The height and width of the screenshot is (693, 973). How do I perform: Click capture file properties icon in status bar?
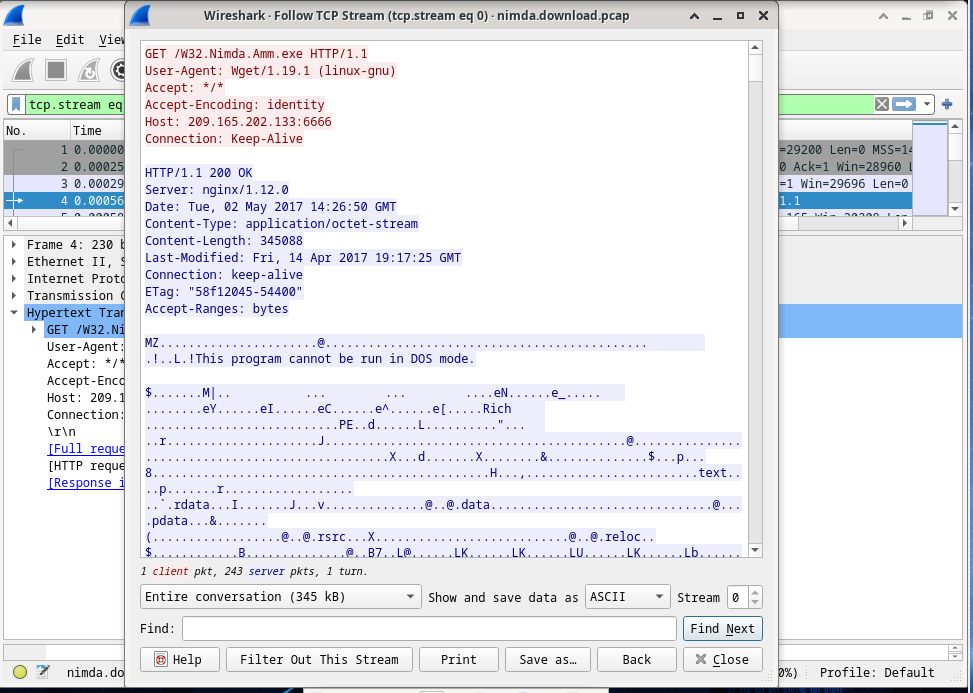pyautogui.click(x=43, y=672)
